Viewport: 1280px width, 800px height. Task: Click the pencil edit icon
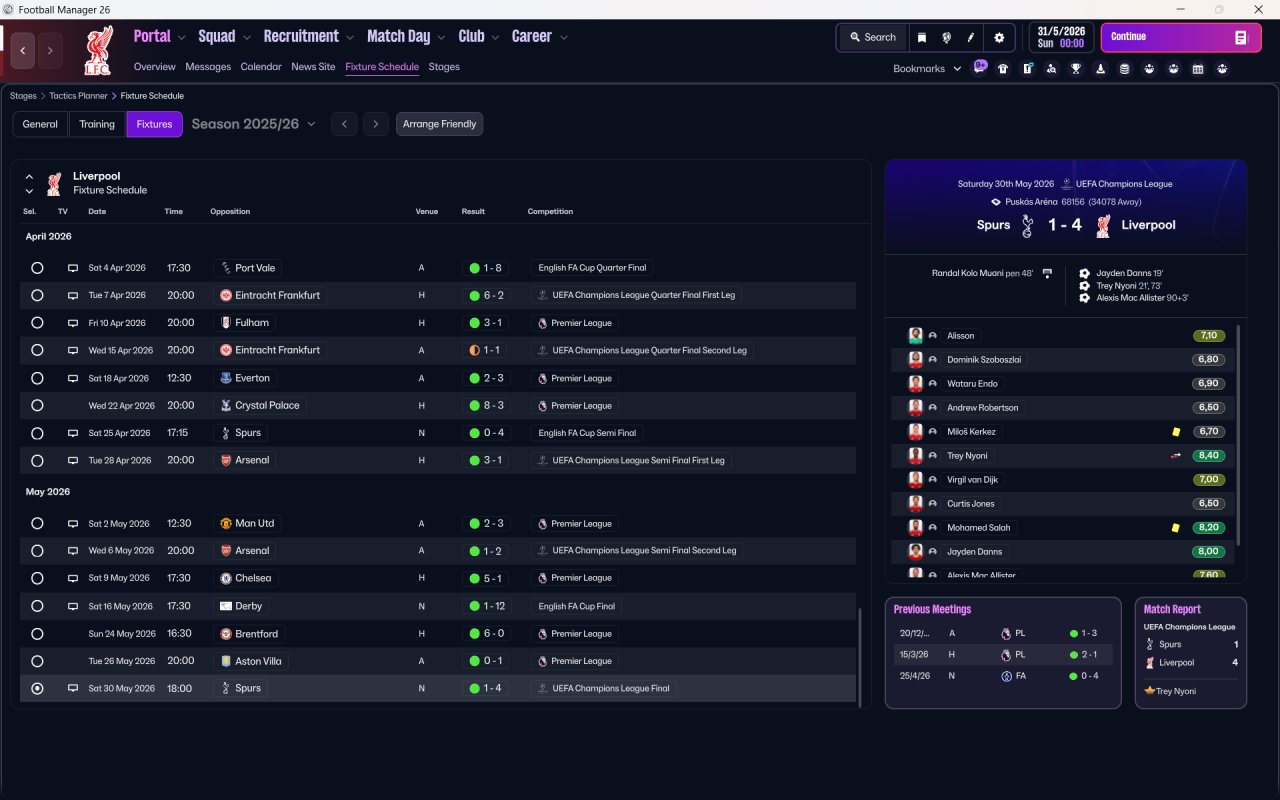(970, 38)
